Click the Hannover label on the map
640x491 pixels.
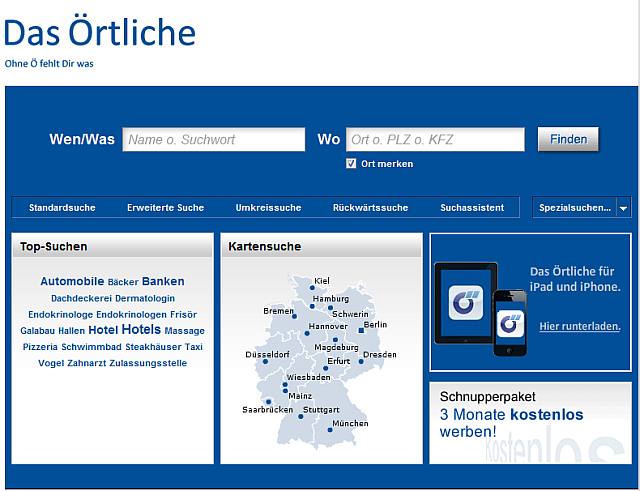point(328,327)
